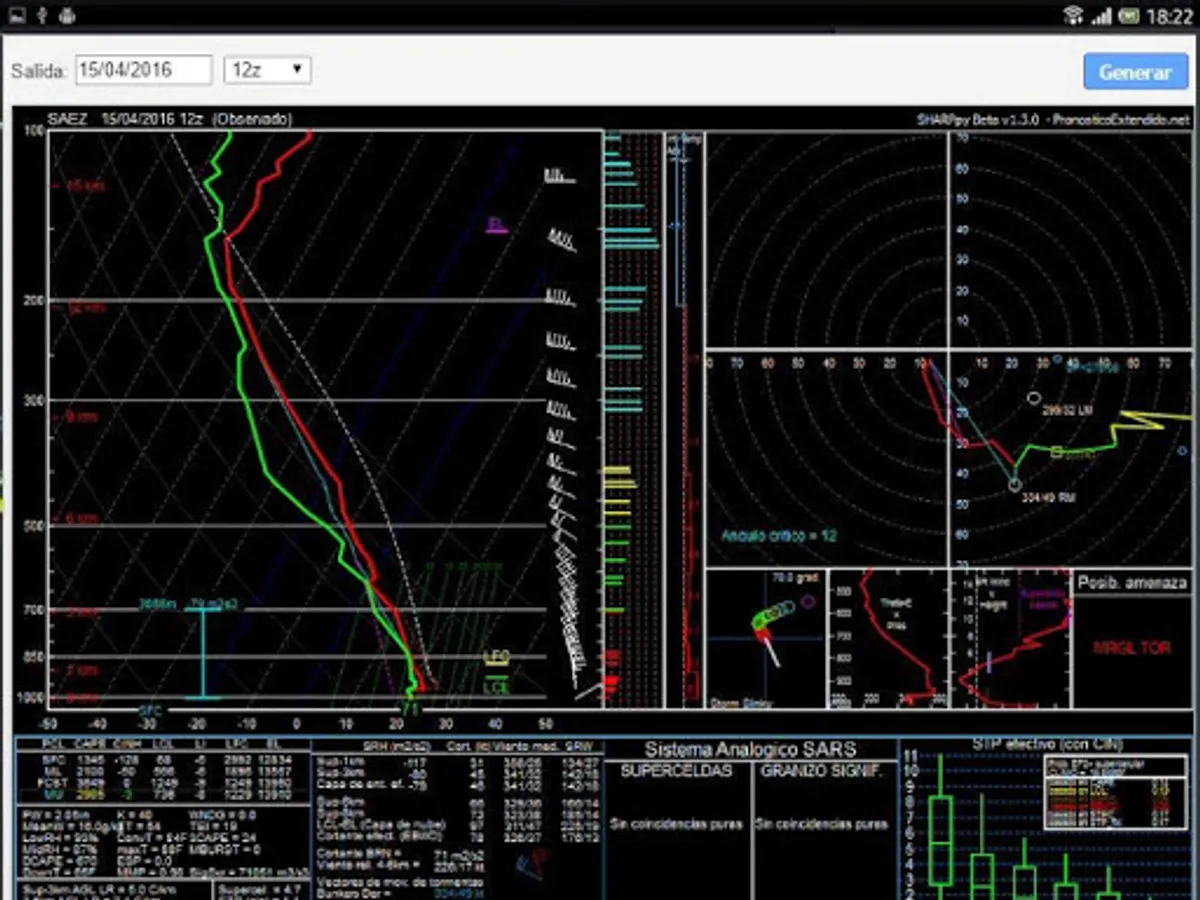The image size is (1200, 900).
Task: Click the LCL level marker
Action: point(496,687)
